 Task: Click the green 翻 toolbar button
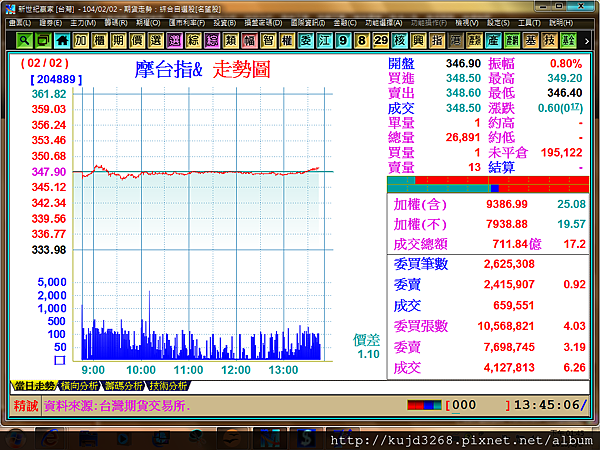512,40
